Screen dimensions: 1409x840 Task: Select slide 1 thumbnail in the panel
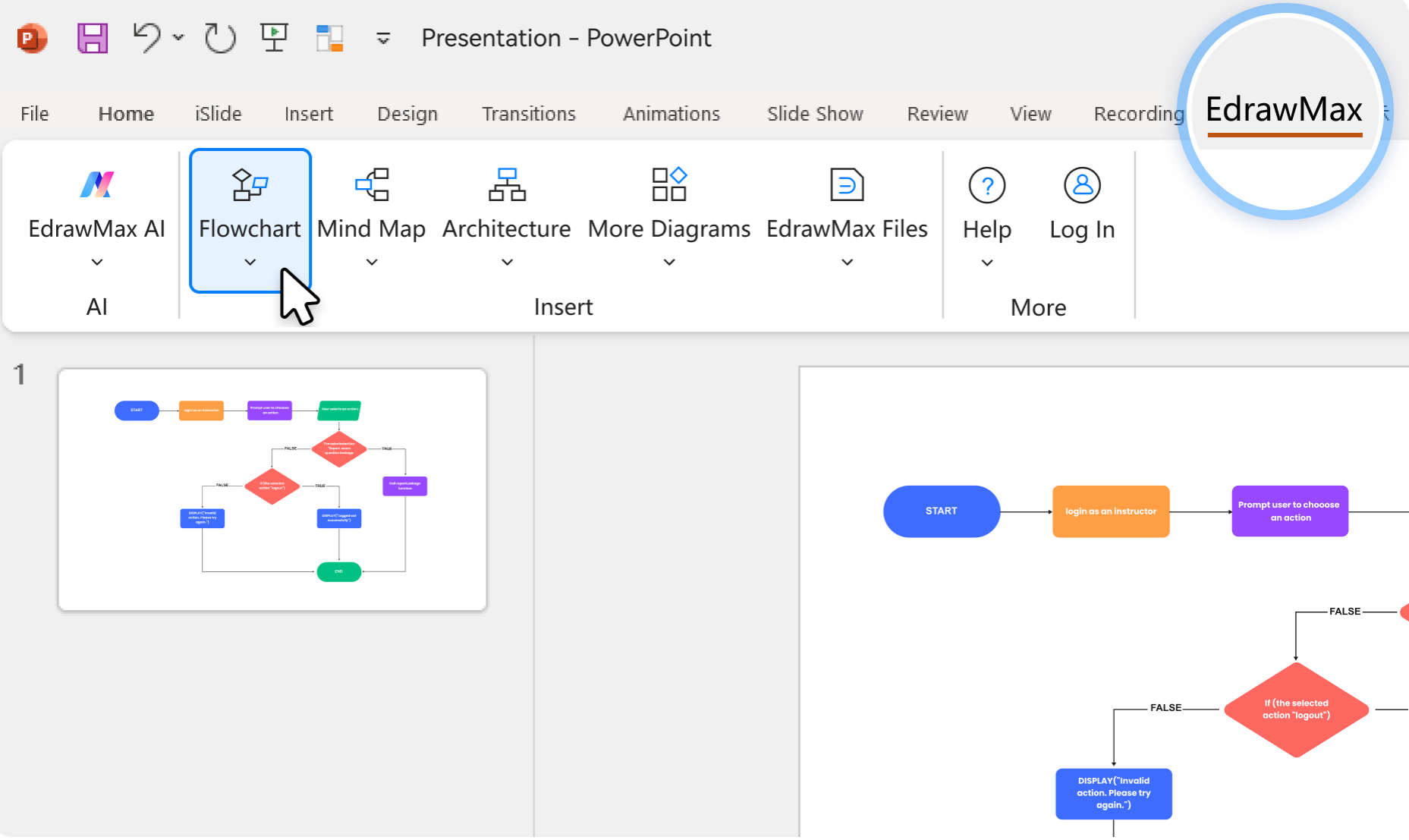(272, 489)
